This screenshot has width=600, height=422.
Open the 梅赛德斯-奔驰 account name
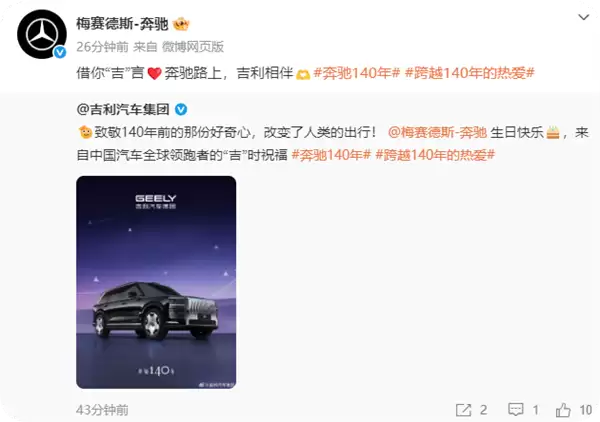(x=122, y=24)
